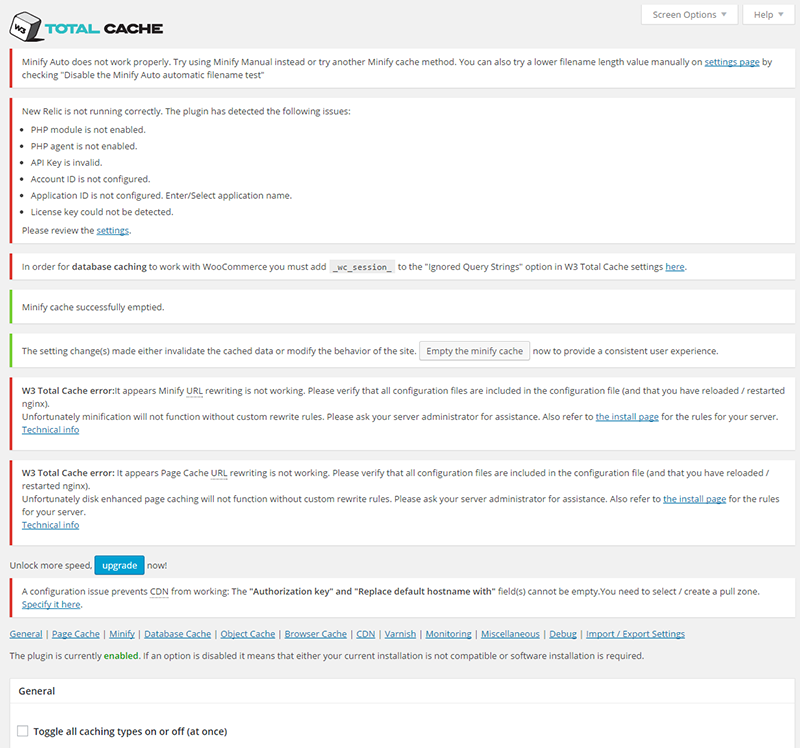Click the upgrade button
This screenshot has width=800, height=748.
click(x=120, y=565)
